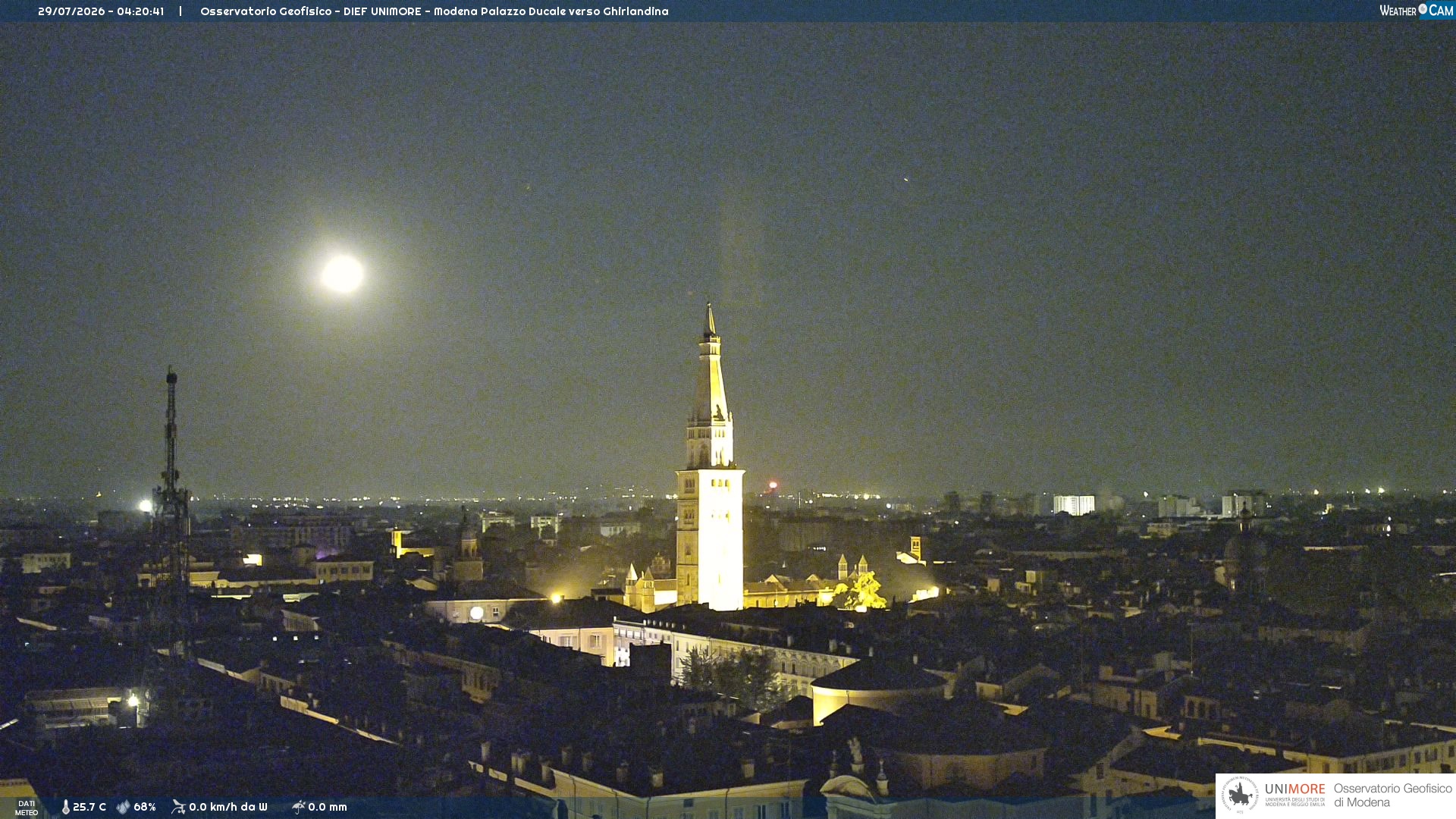Click the humidity droplets icon

[124, 807]
